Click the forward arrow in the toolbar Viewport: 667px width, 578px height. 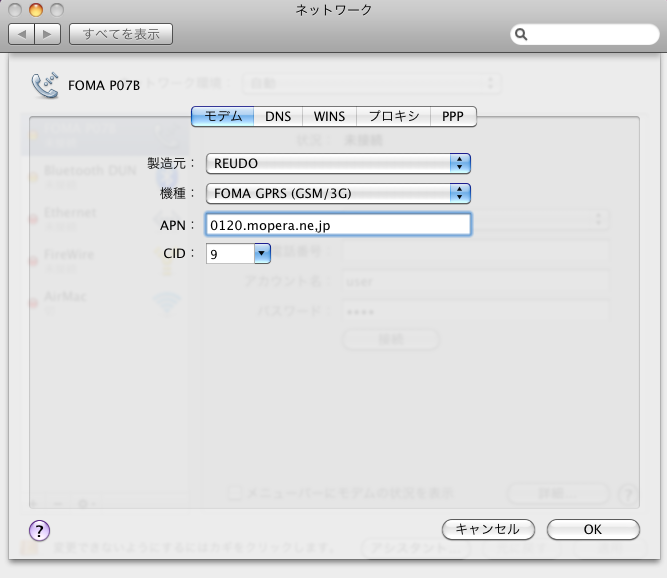(x=47, y=35)
